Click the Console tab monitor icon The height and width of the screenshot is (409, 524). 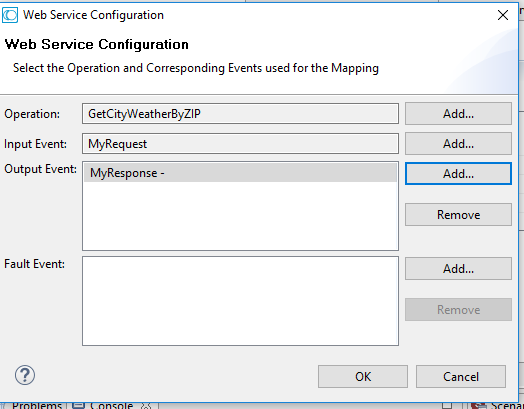coord(78,406)
